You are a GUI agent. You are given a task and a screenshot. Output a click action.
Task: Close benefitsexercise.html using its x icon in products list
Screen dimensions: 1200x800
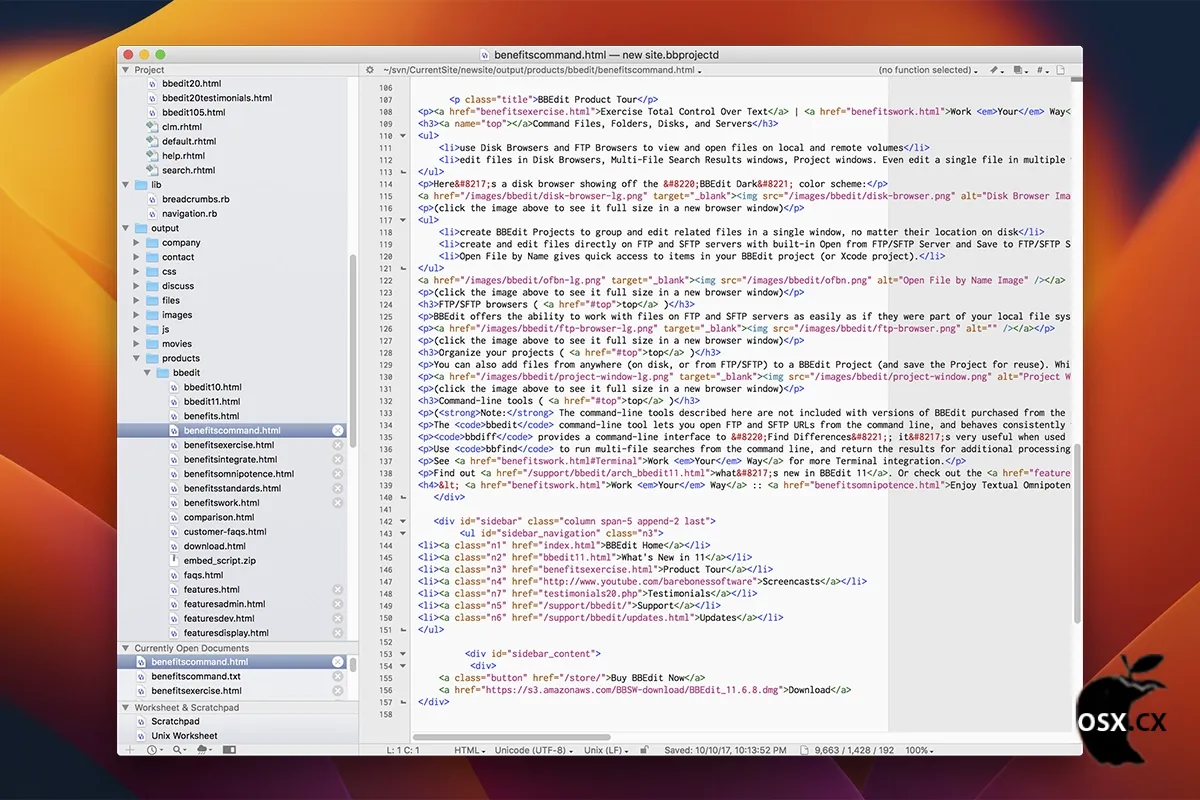click(x=338, y=445)
